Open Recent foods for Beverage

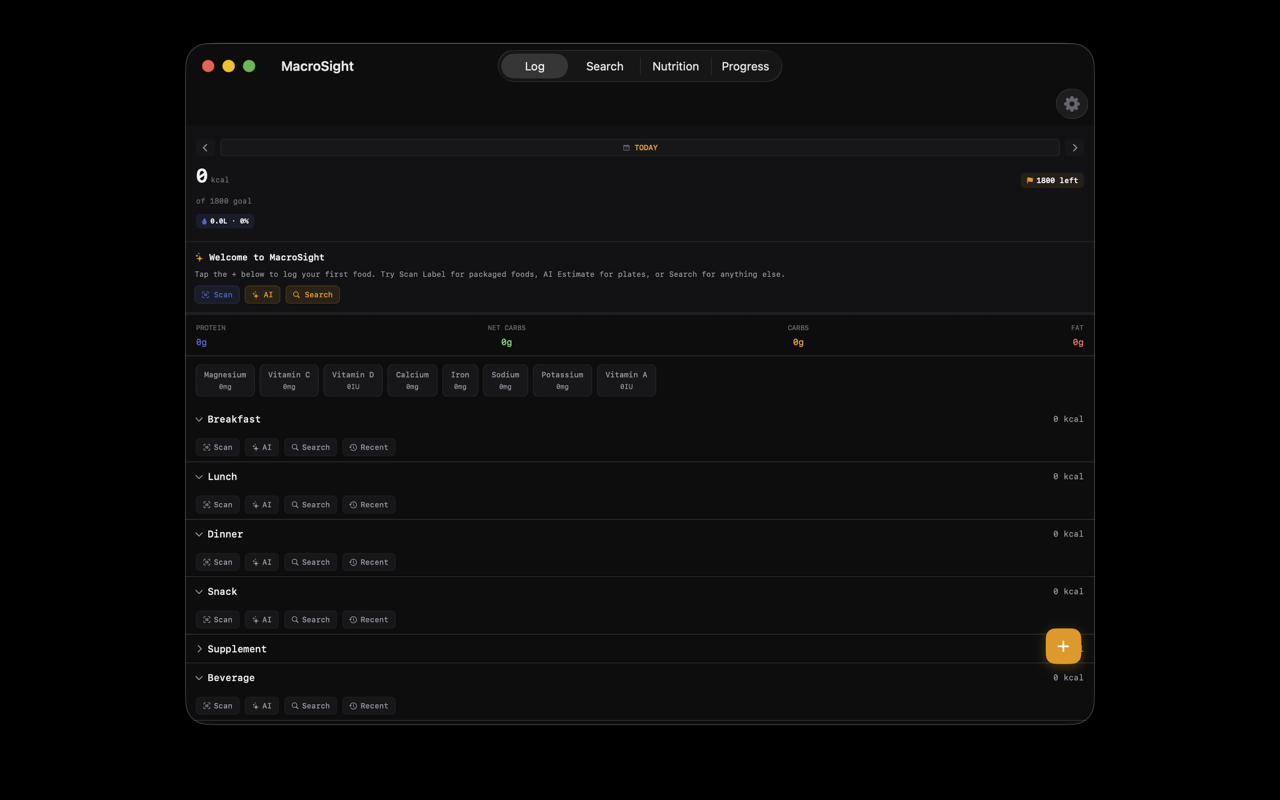click(x=369, y=706)
